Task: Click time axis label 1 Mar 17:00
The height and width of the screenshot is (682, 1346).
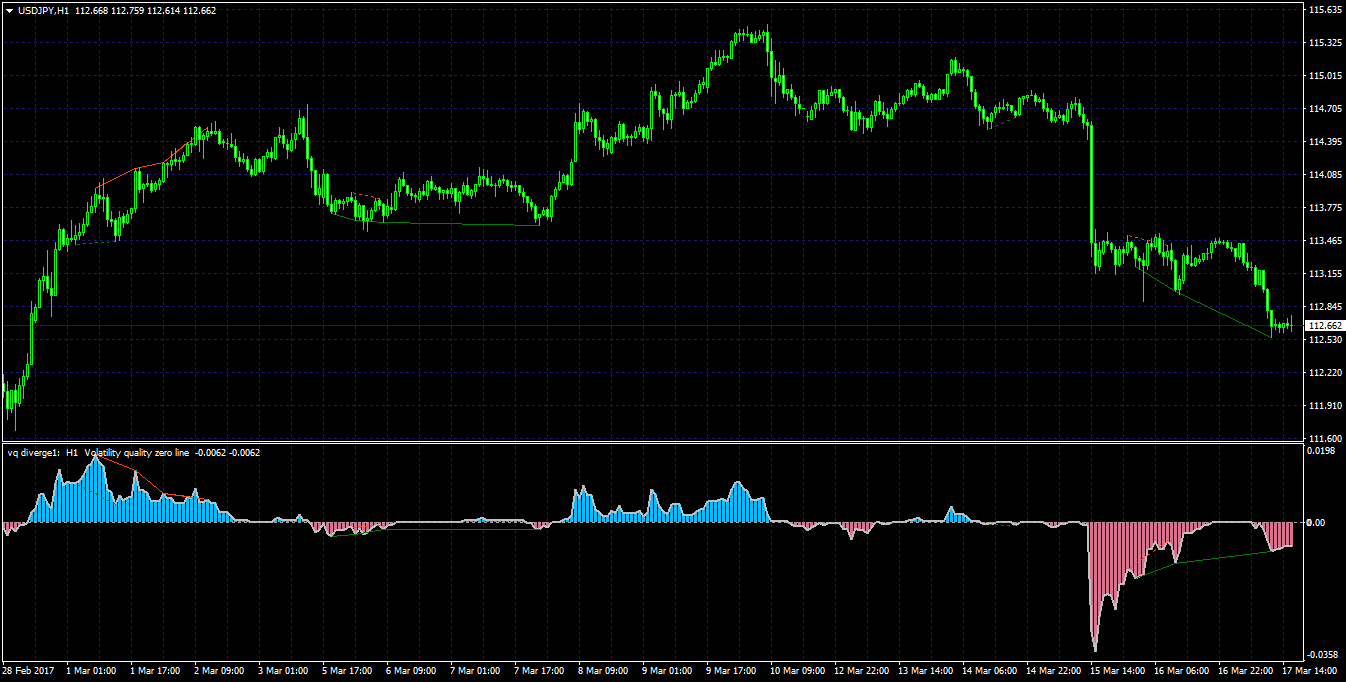Action: [x=155, y=670]
